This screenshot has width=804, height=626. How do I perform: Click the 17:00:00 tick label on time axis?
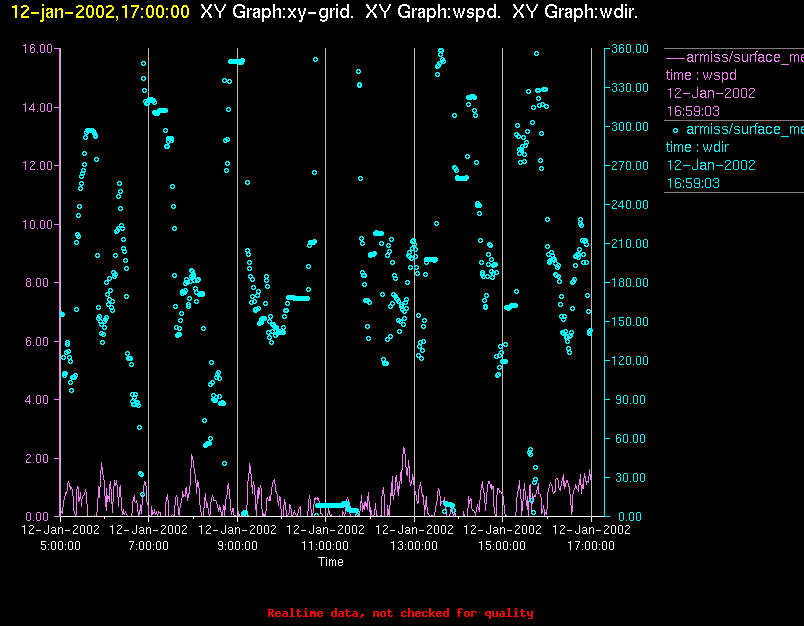pyautogui.click(x=590, y=546)
